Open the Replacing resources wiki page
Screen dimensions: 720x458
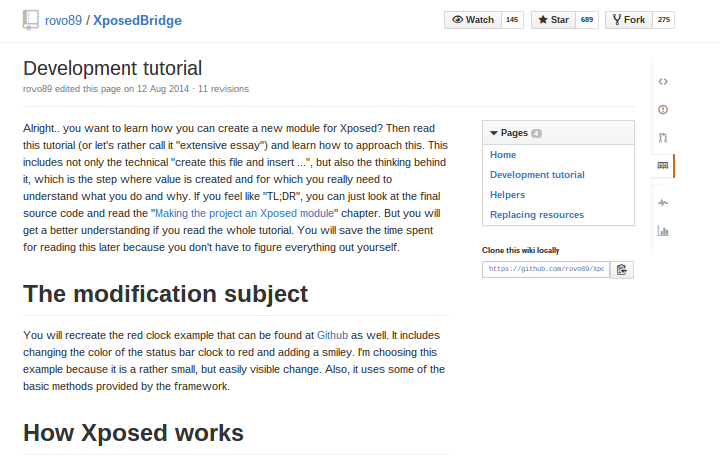coord(537,215)
